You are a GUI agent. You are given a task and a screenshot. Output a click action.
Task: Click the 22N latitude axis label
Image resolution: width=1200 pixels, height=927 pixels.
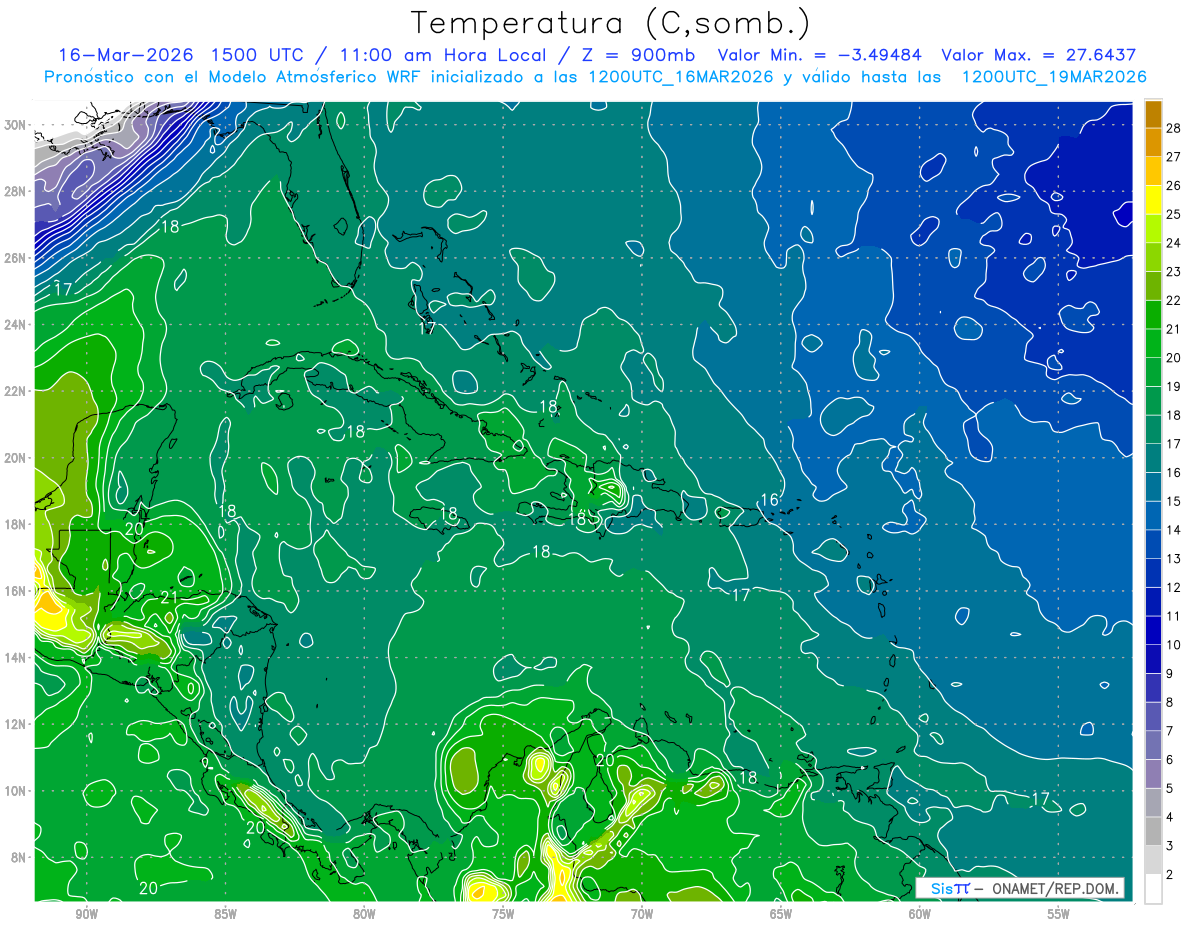(16, 391)
